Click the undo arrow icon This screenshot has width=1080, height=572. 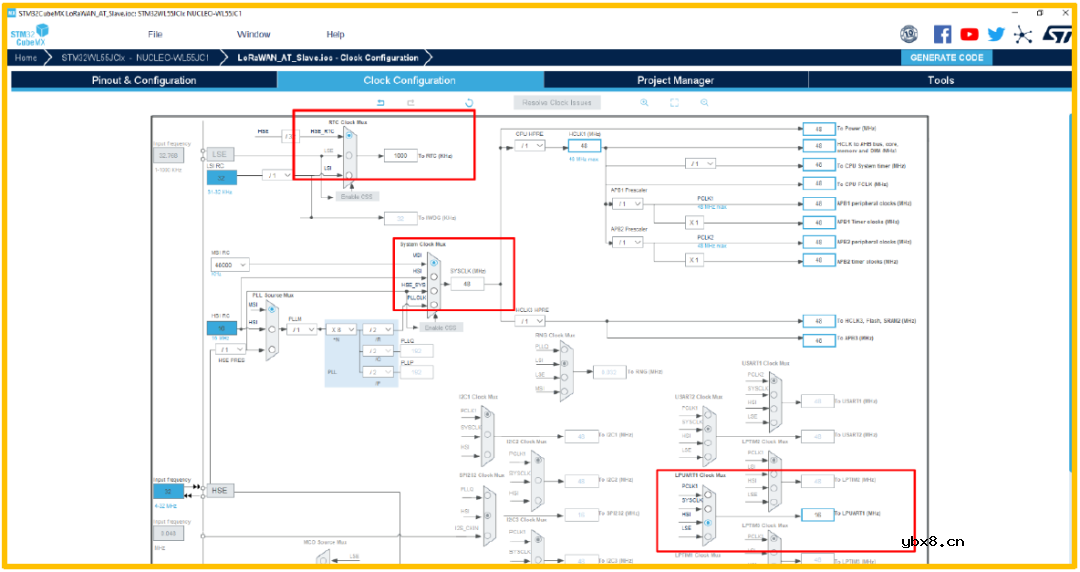[380, 103]
